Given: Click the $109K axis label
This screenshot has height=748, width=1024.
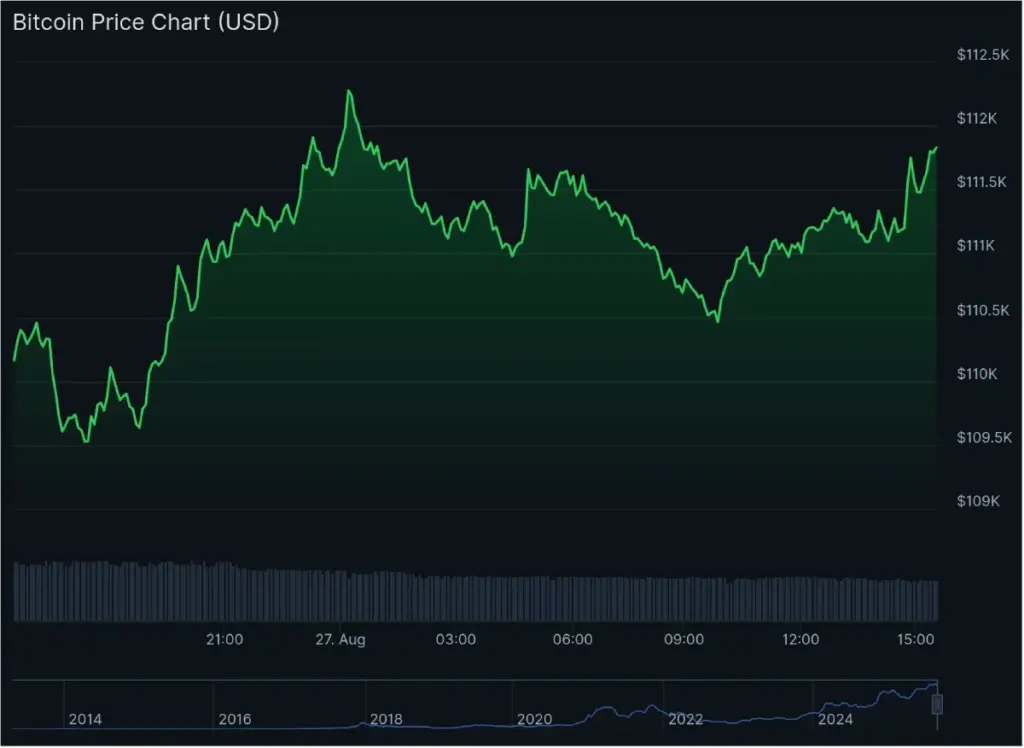Looking at the screenshot, I should 978,501.
